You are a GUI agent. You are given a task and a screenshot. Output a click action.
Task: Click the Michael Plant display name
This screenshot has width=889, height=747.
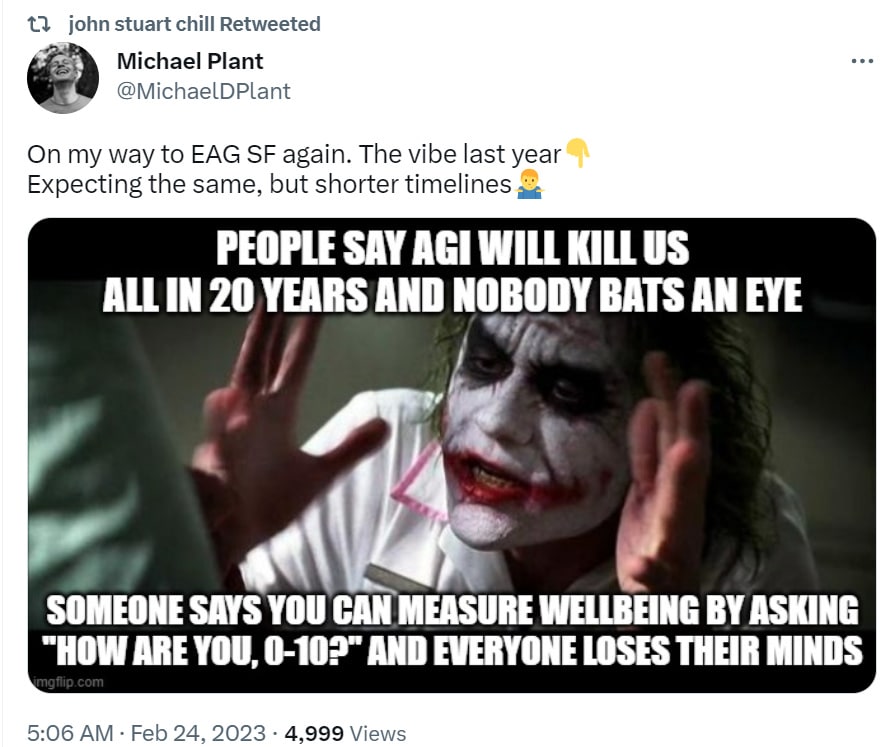[x=189, y=61]
